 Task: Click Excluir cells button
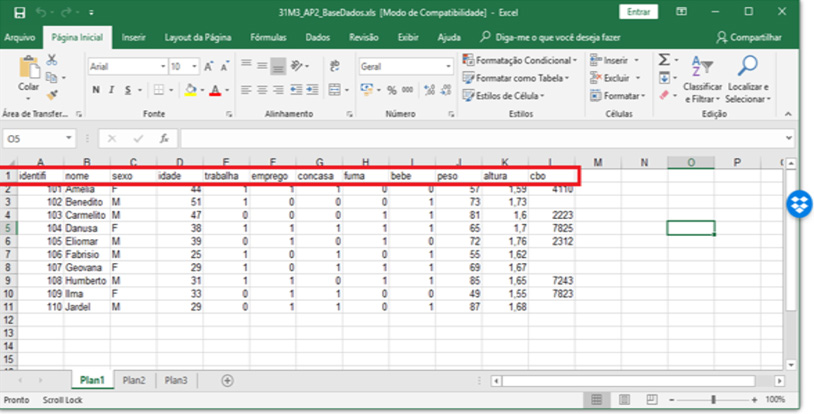615,78
